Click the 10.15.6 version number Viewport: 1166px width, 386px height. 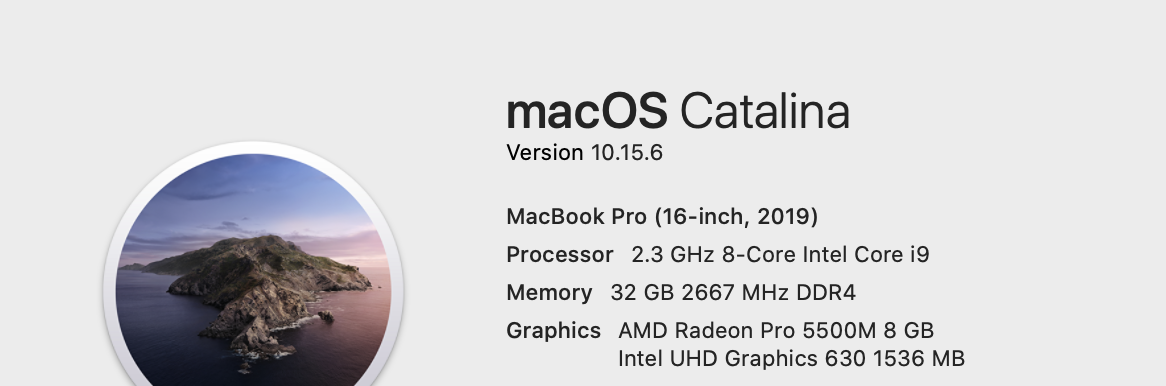[626, 152]
